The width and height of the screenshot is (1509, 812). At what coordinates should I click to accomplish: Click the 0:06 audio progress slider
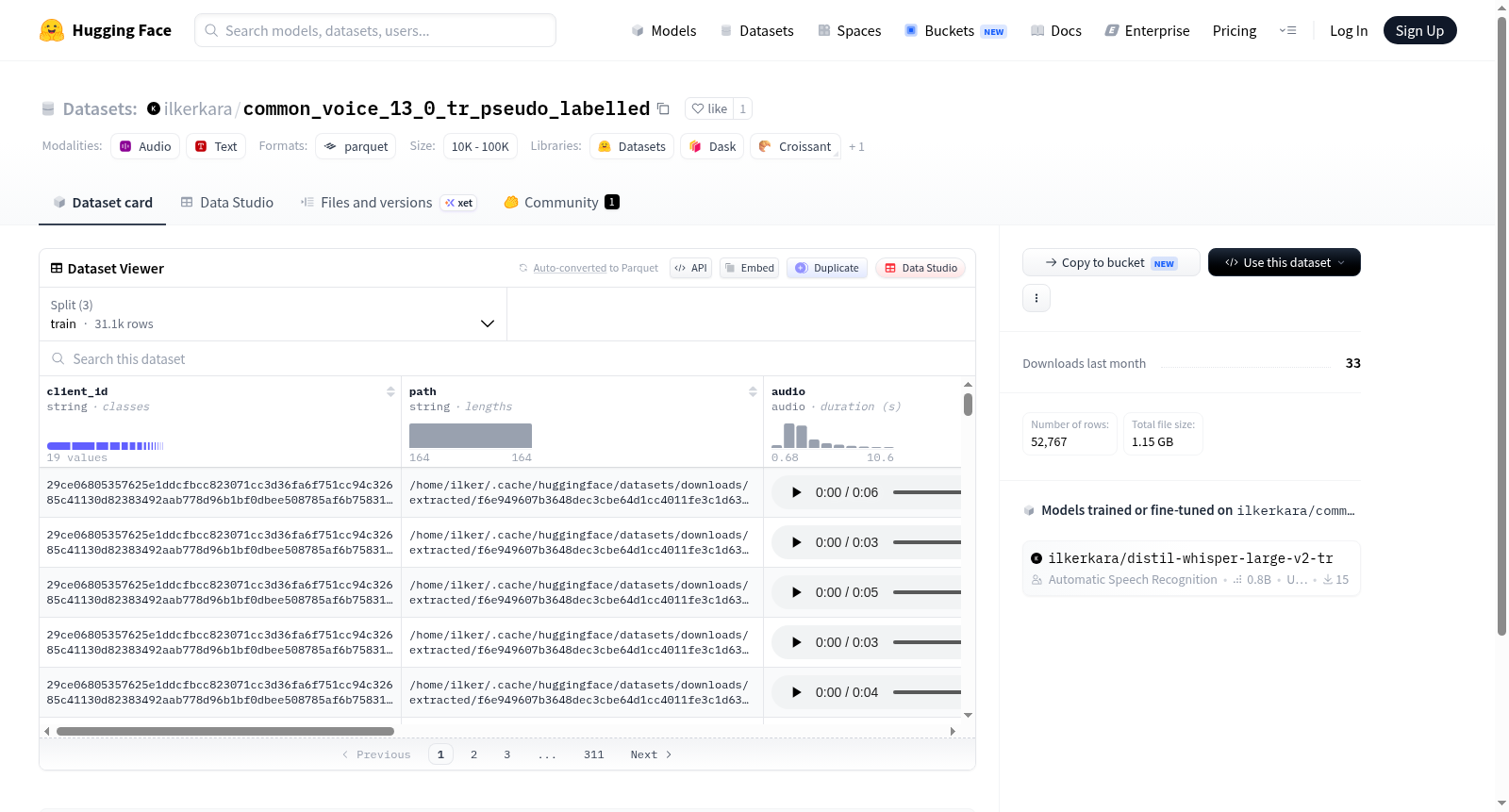coord(927,492)
